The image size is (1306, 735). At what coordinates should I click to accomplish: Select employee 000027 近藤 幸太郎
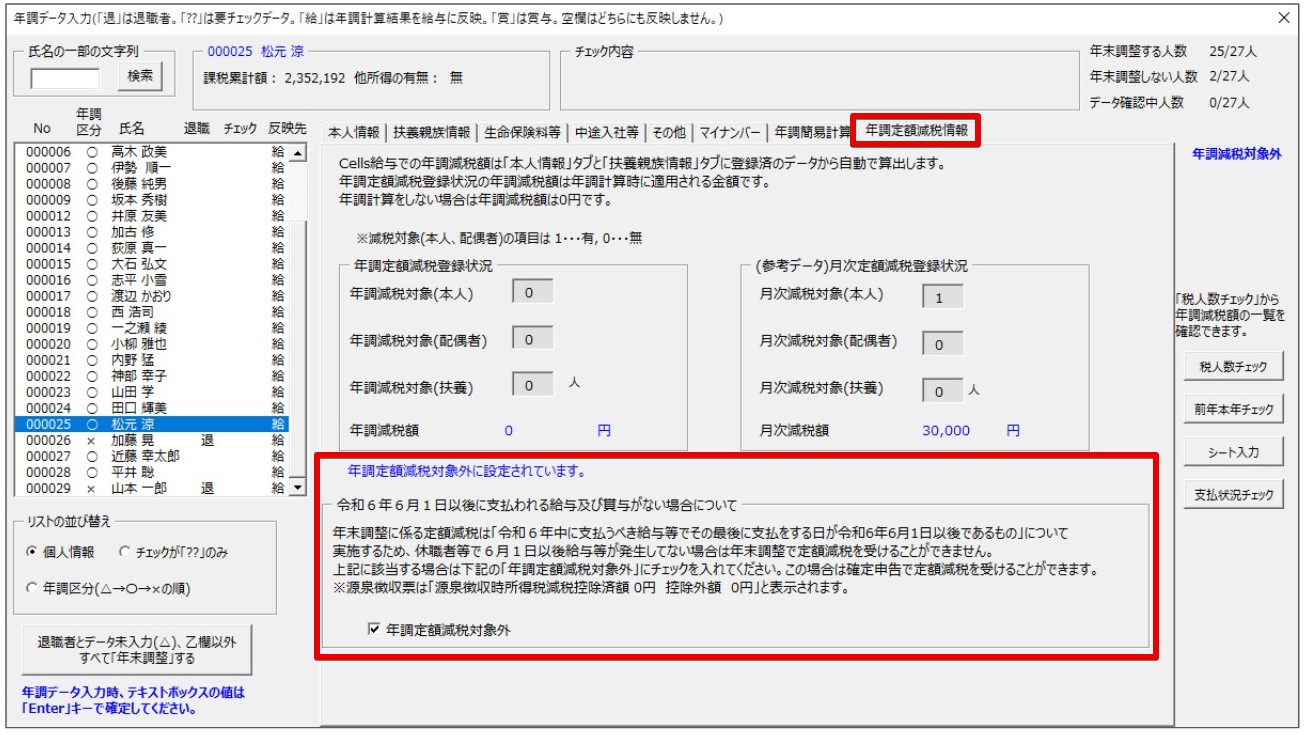pos(152,456)
